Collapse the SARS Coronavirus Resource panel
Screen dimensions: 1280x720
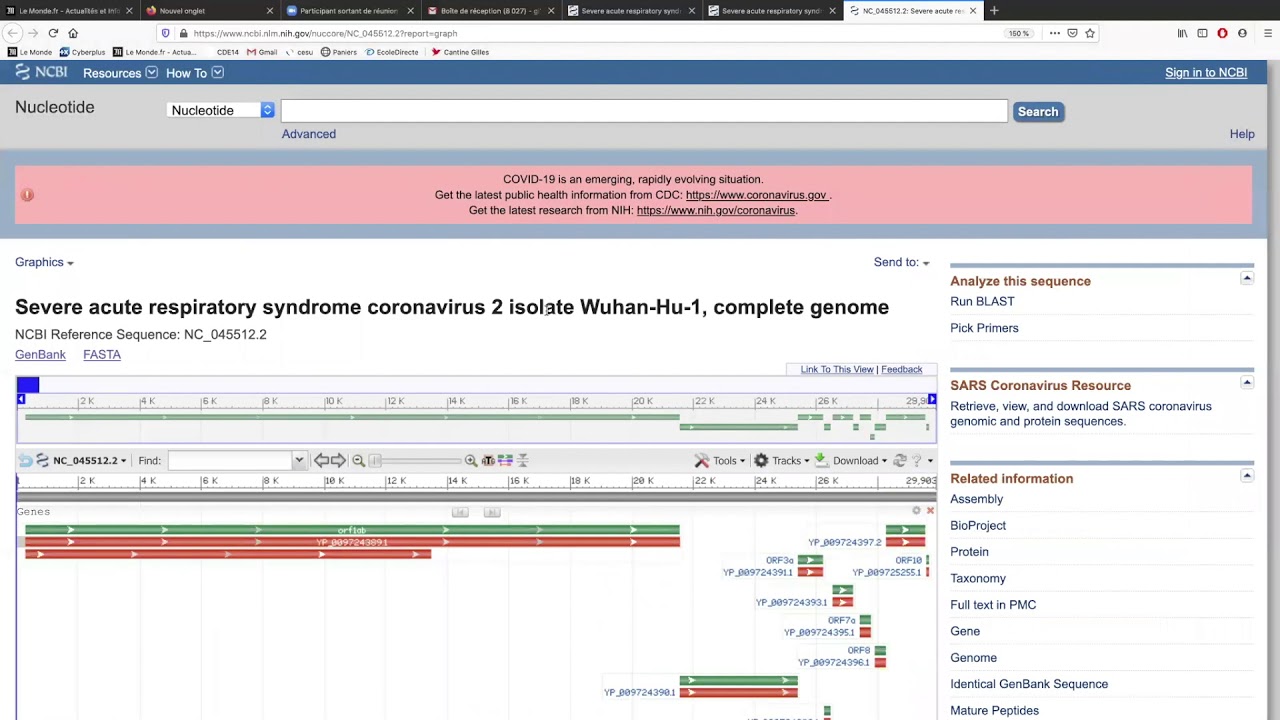1246,382
